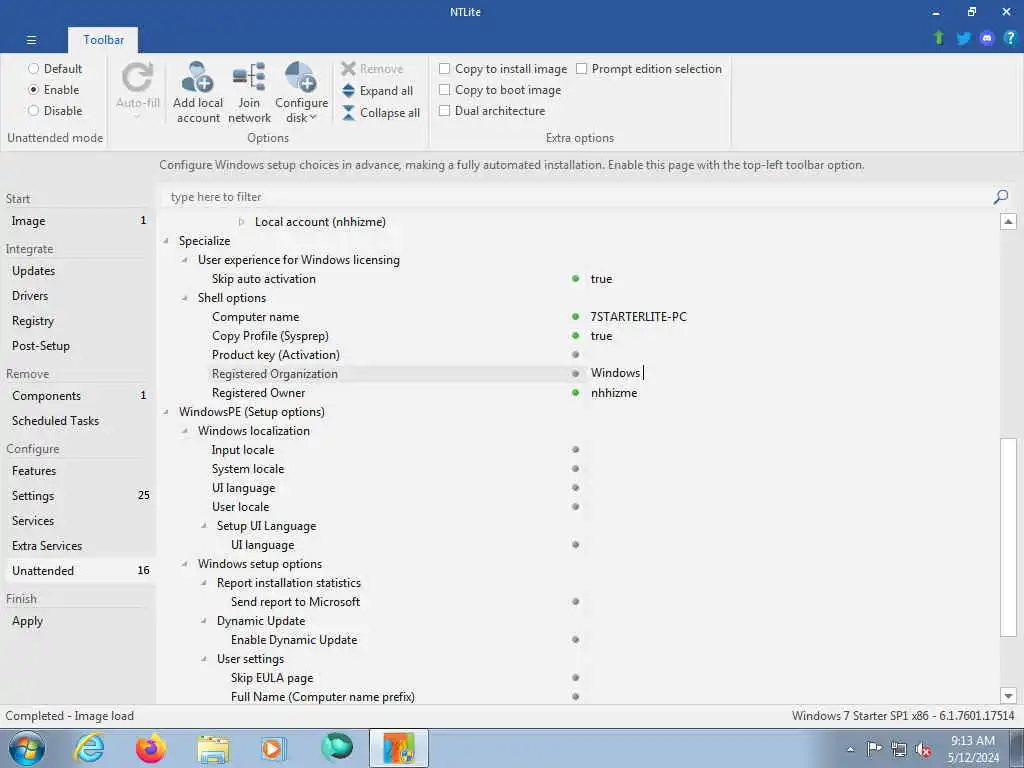
Task: Open Windows Explorer folder on taskbar
Action: click(213, 748)
